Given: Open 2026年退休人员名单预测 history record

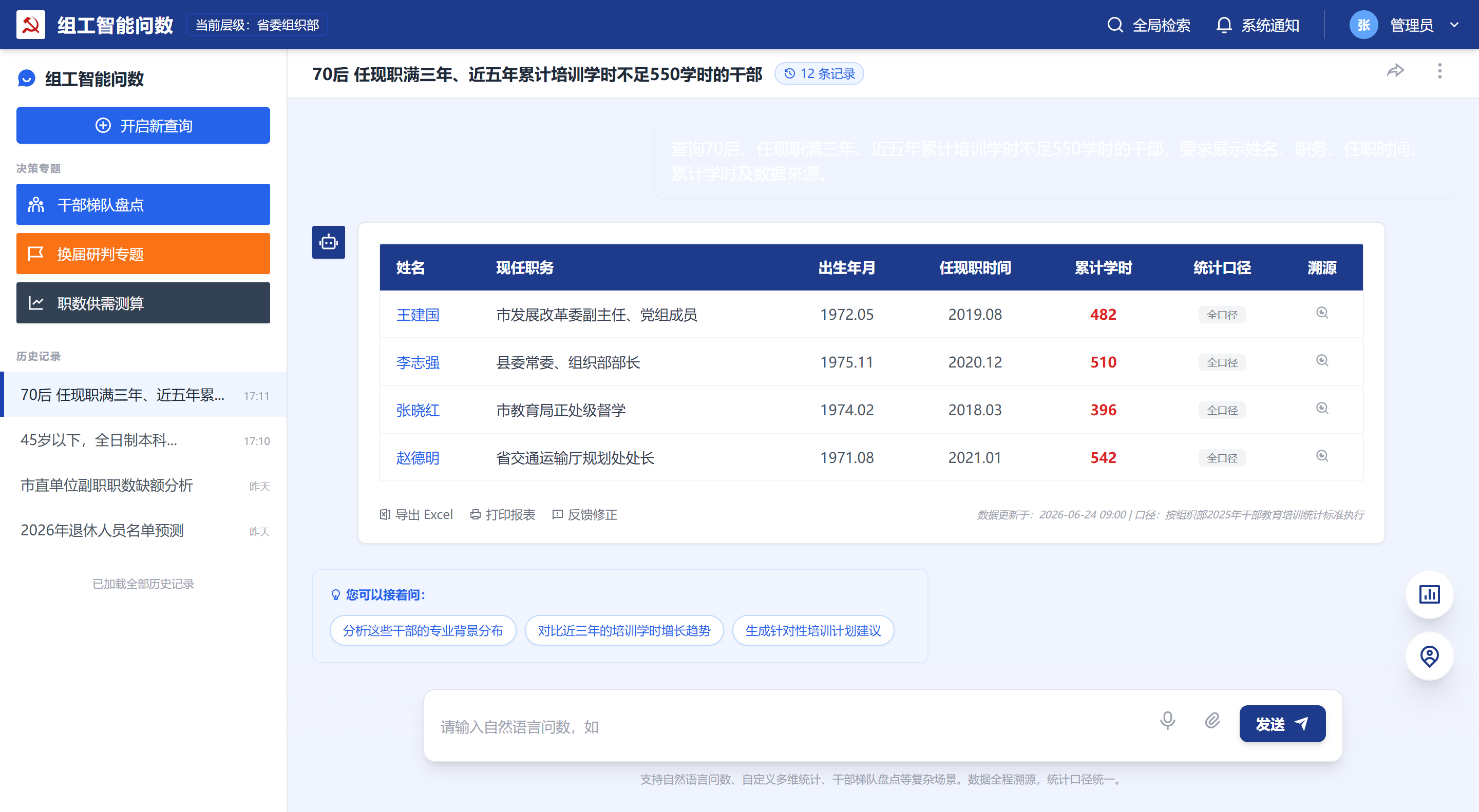Looking at the screenshot, I should pos(144,530).
